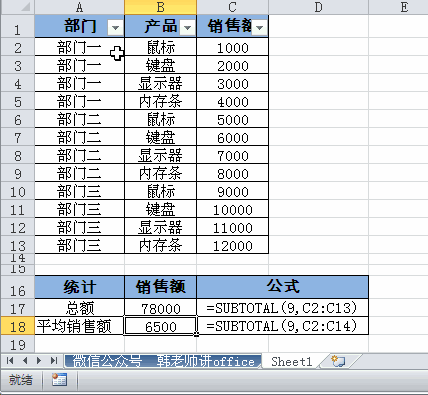Go to last sheet navigation arrow
The width and height of the screenshot is (428, 395).
click(x=54, y=360)
